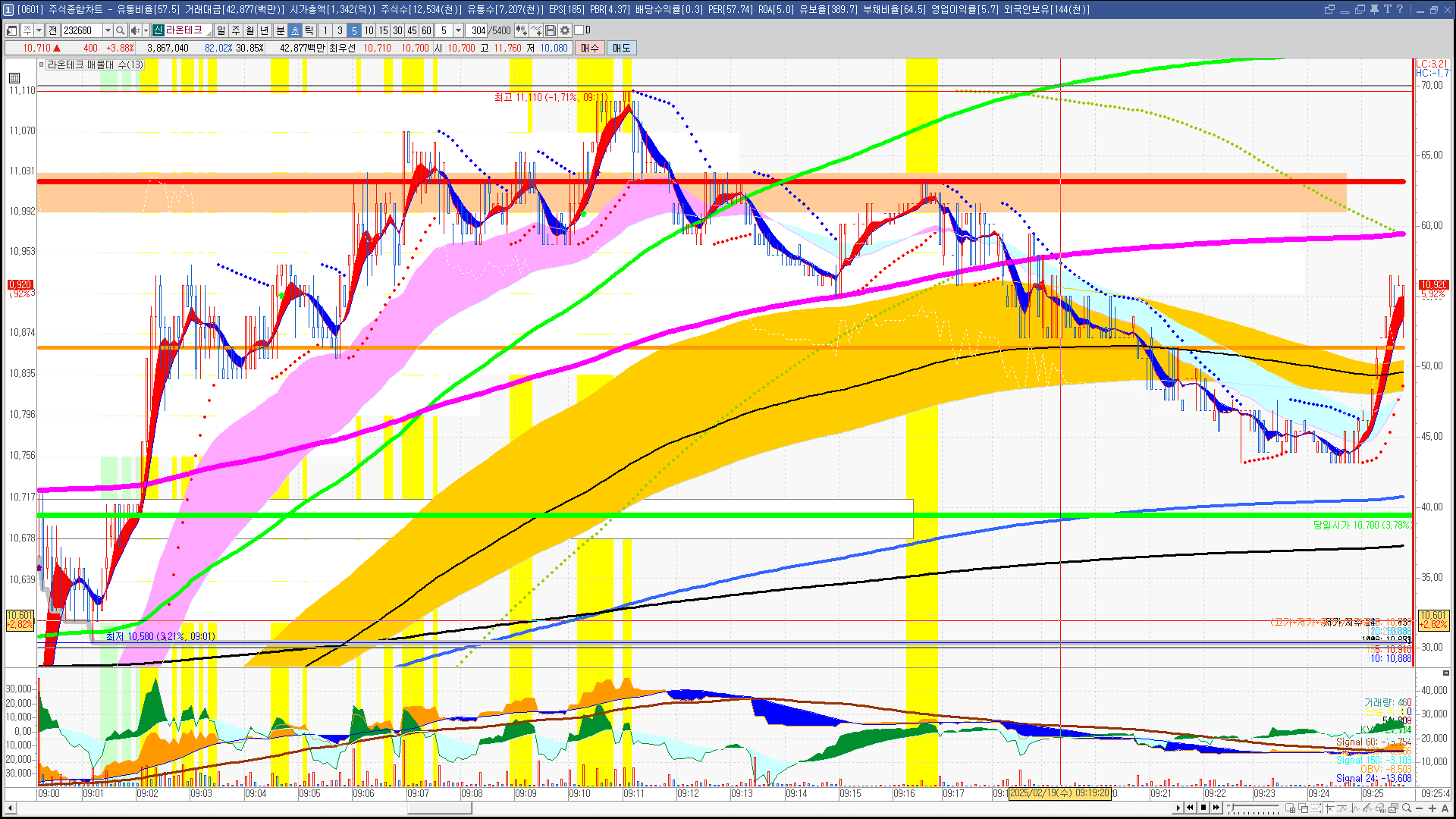Open dropdown next to 주 button

pyautogui.click(x=39, y=30)
